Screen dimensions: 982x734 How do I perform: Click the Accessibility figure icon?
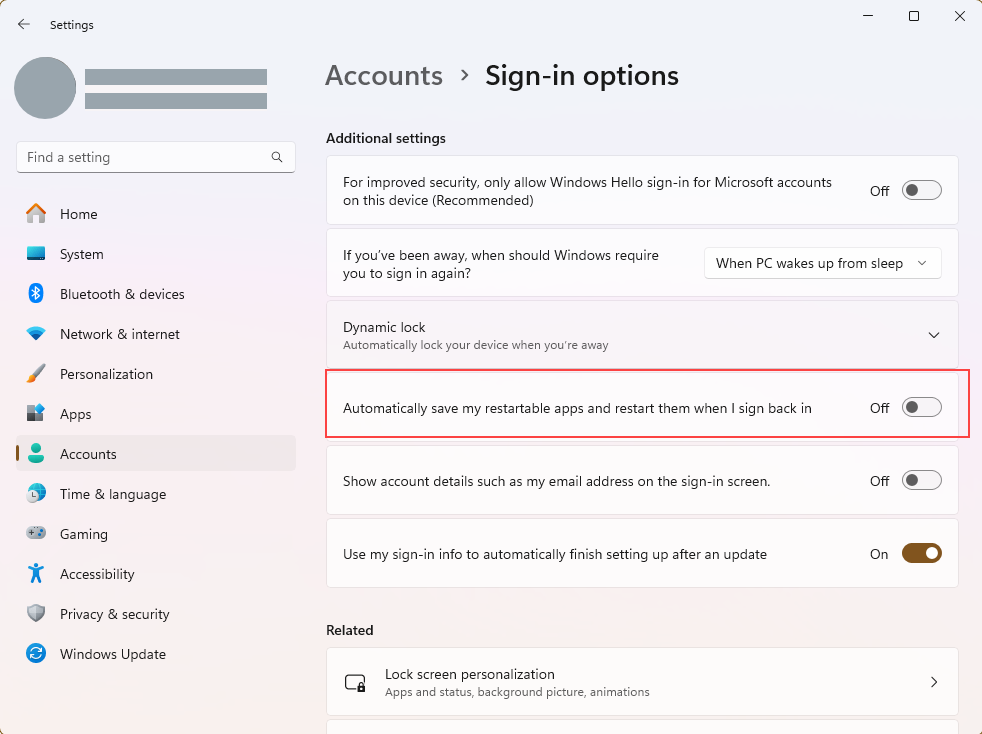[36, 573]
